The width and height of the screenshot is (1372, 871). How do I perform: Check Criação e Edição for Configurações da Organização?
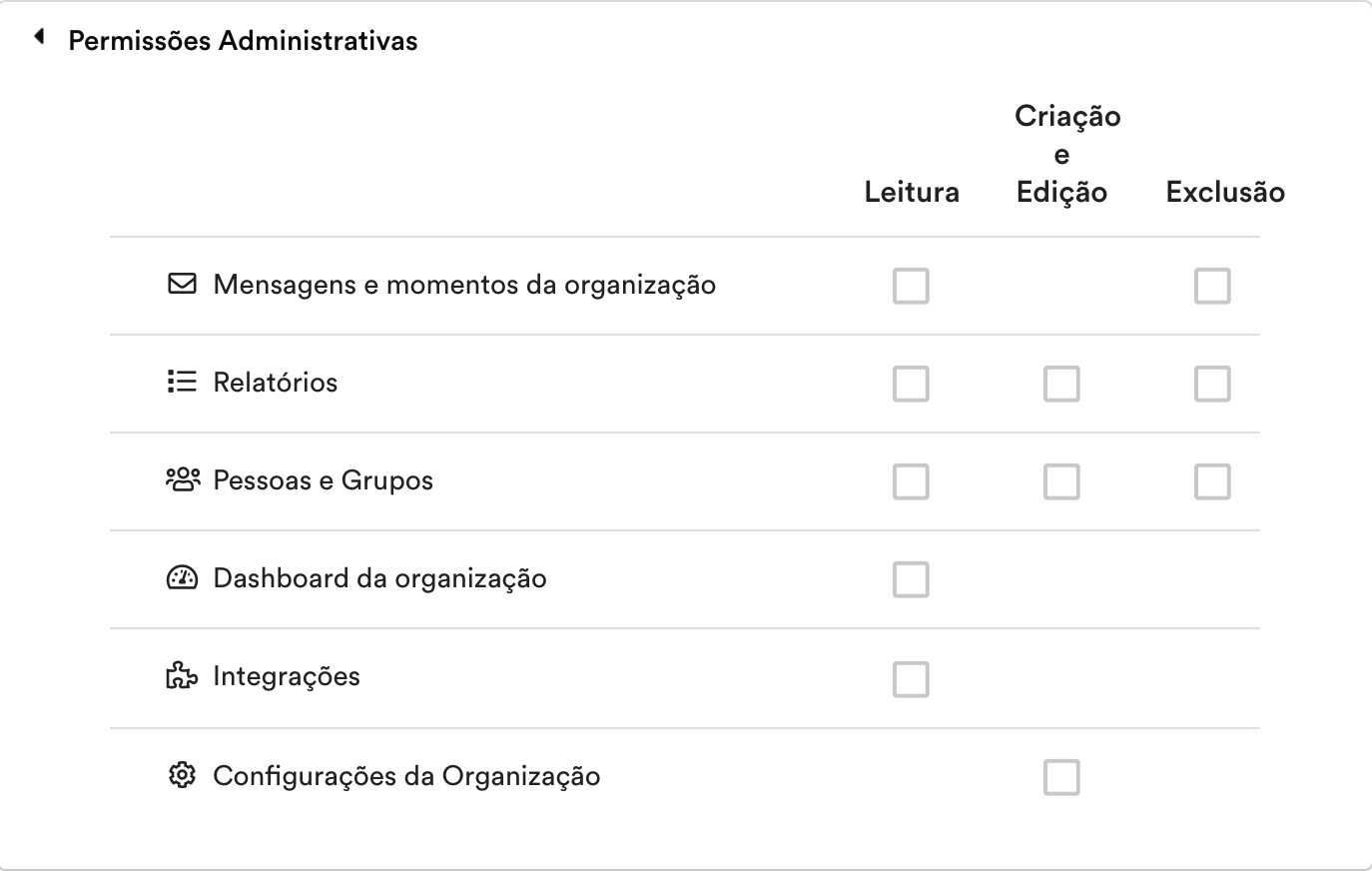click(x=1061, y=777)
